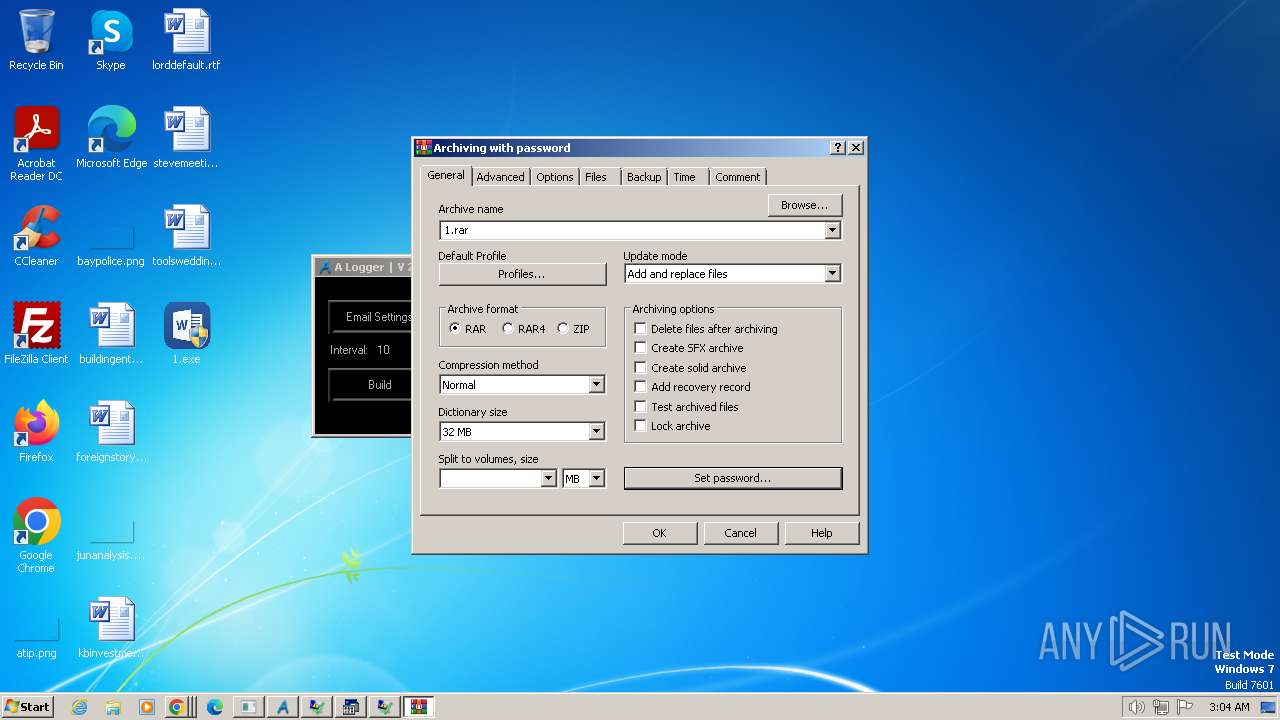1280x720 pixels.
Task: Enable Lock archive option
Action: coord(640,426)
